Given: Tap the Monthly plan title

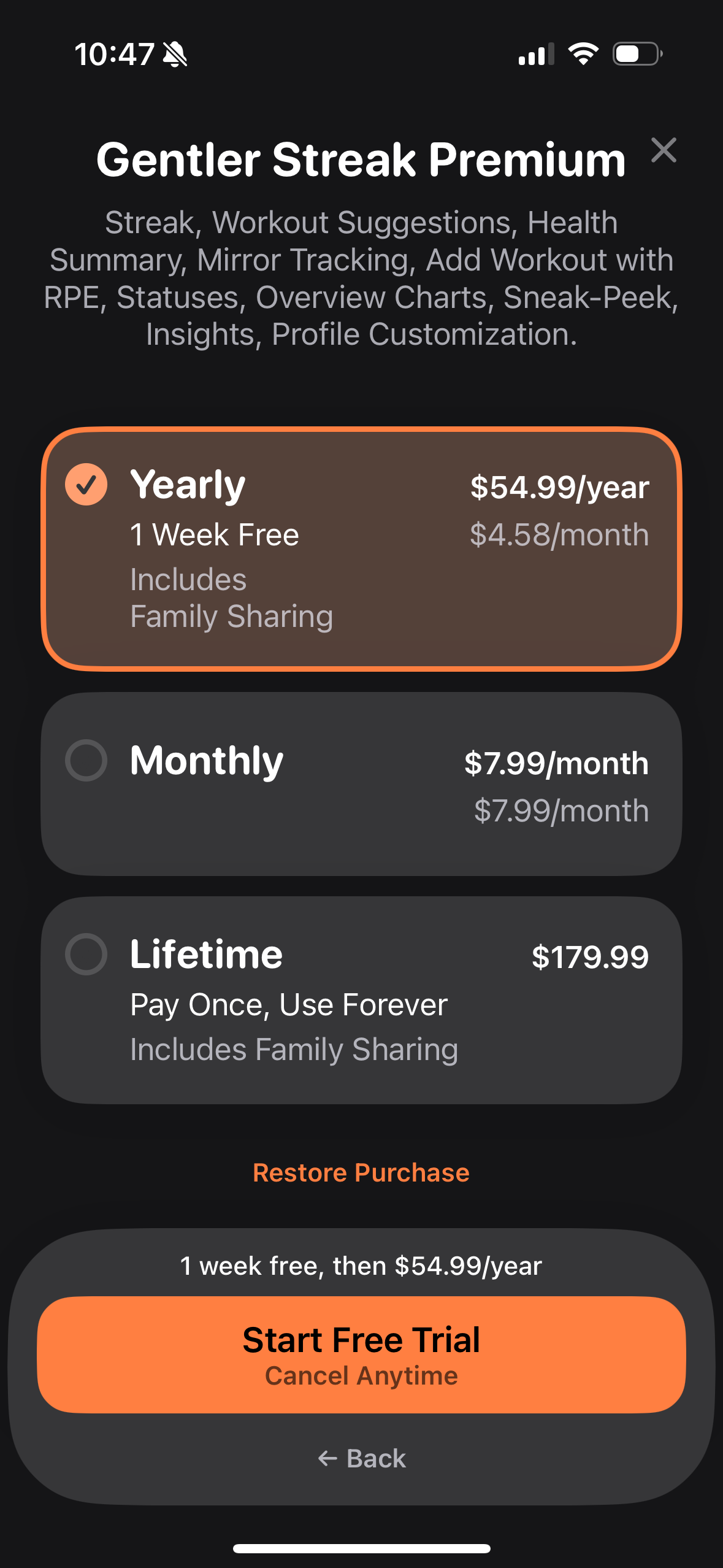Looking at the screenshot, I should click(207, 761).
